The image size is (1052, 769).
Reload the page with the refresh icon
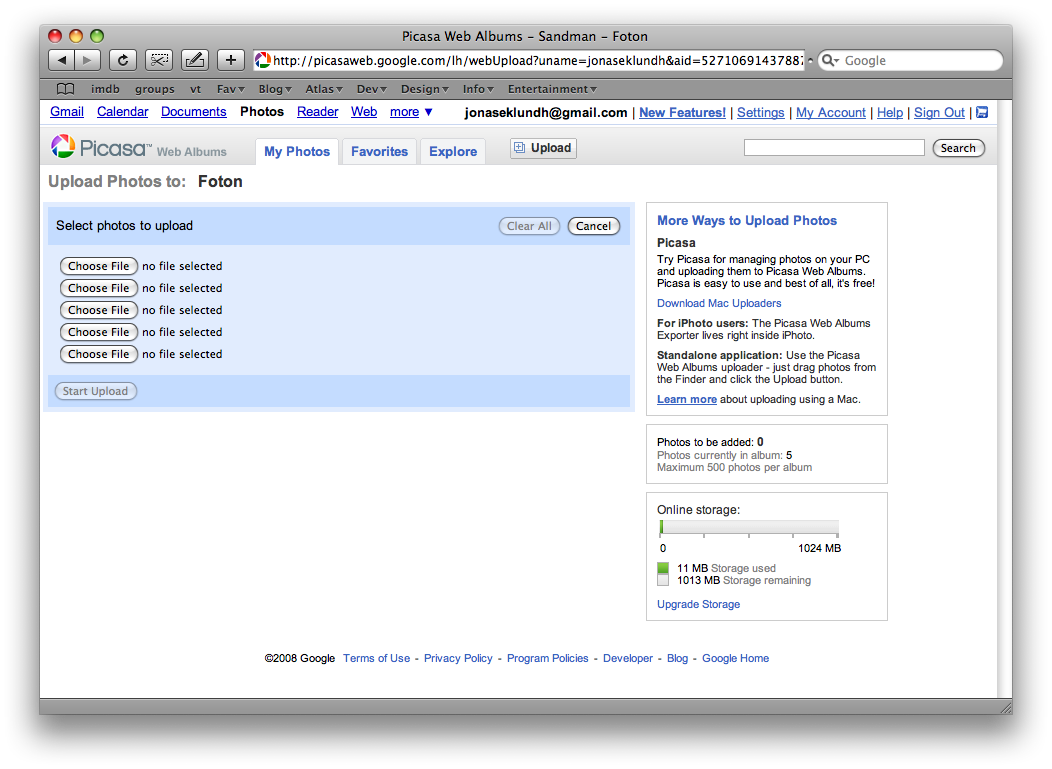click(x=123, y=60)
